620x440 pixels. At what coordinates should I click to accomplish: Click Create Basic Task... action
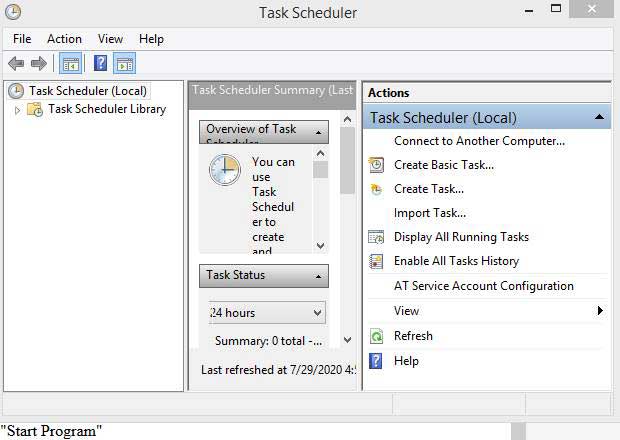pyautogui.click(x=444, y=165)
